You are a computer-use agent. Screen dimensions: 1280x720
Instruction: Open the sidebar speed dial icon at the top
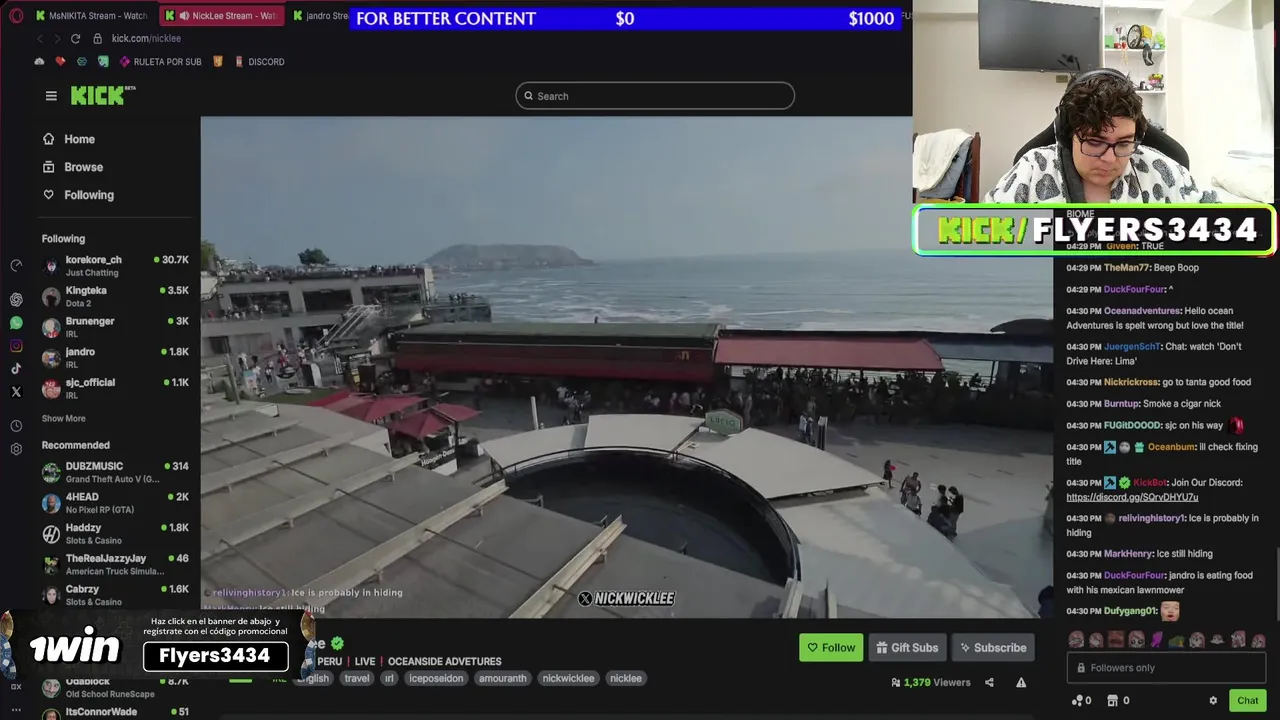pos(16,265)
